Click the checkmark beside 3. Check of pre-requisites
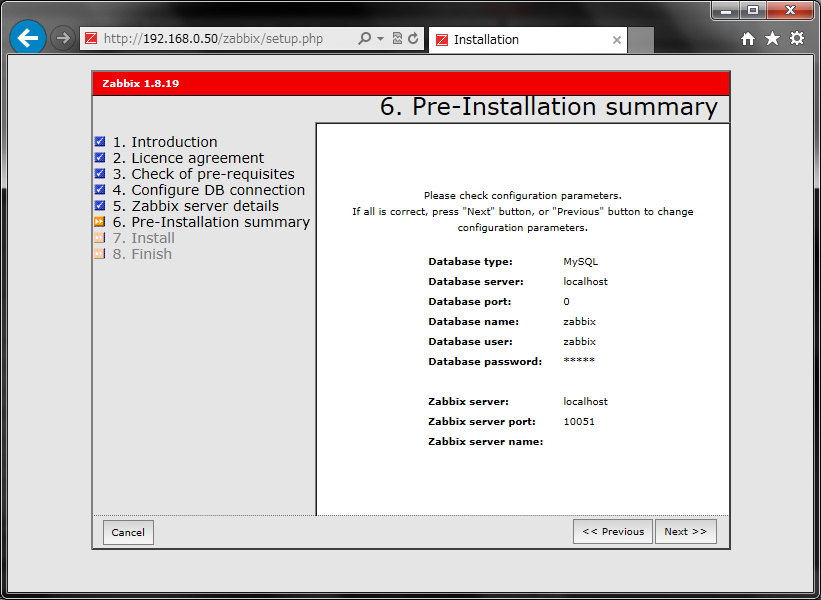821x600 pixels. 99,173
